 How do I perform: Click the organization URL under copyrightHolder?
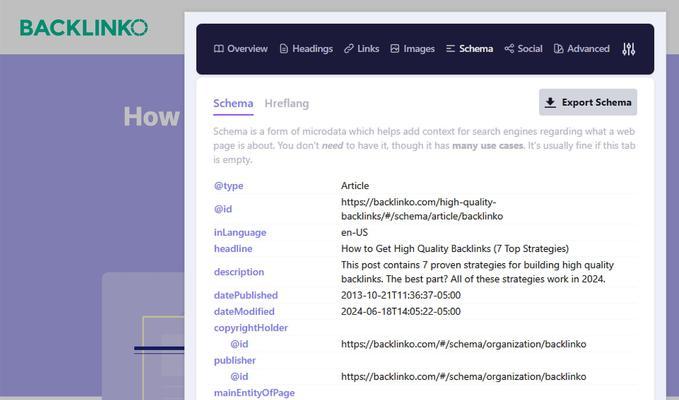pos(463,344)
